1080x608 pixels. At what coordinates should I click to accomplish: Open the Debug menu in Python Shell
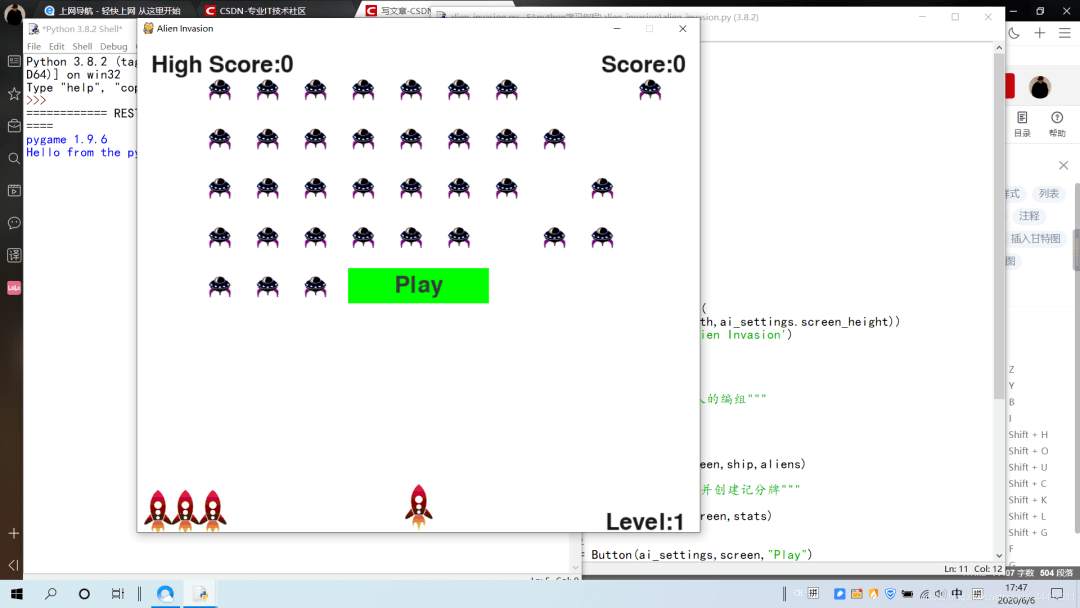point(114,46)
